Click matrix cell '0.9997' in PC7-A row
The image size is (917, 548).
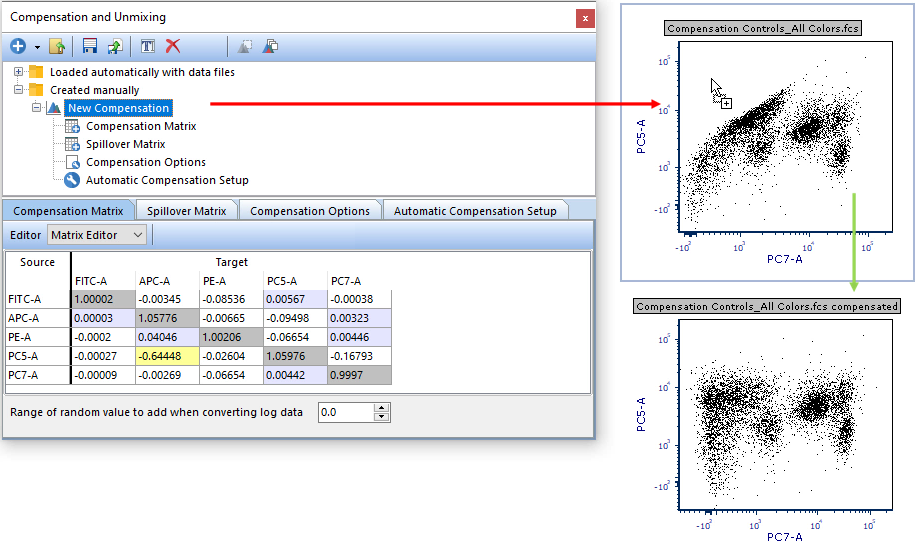[x=359, y=375]
